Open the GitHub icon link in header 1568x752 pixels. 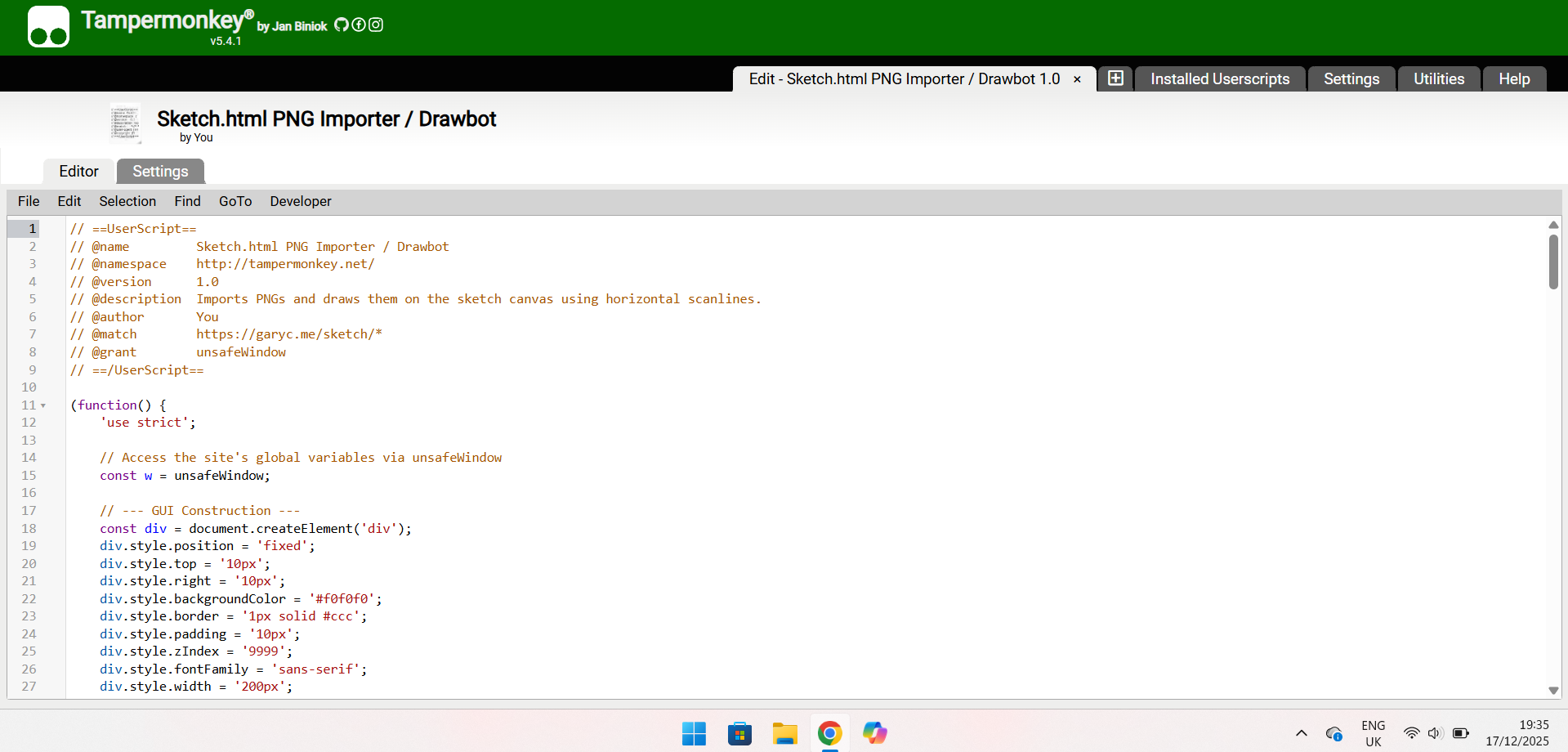(342, 25)
